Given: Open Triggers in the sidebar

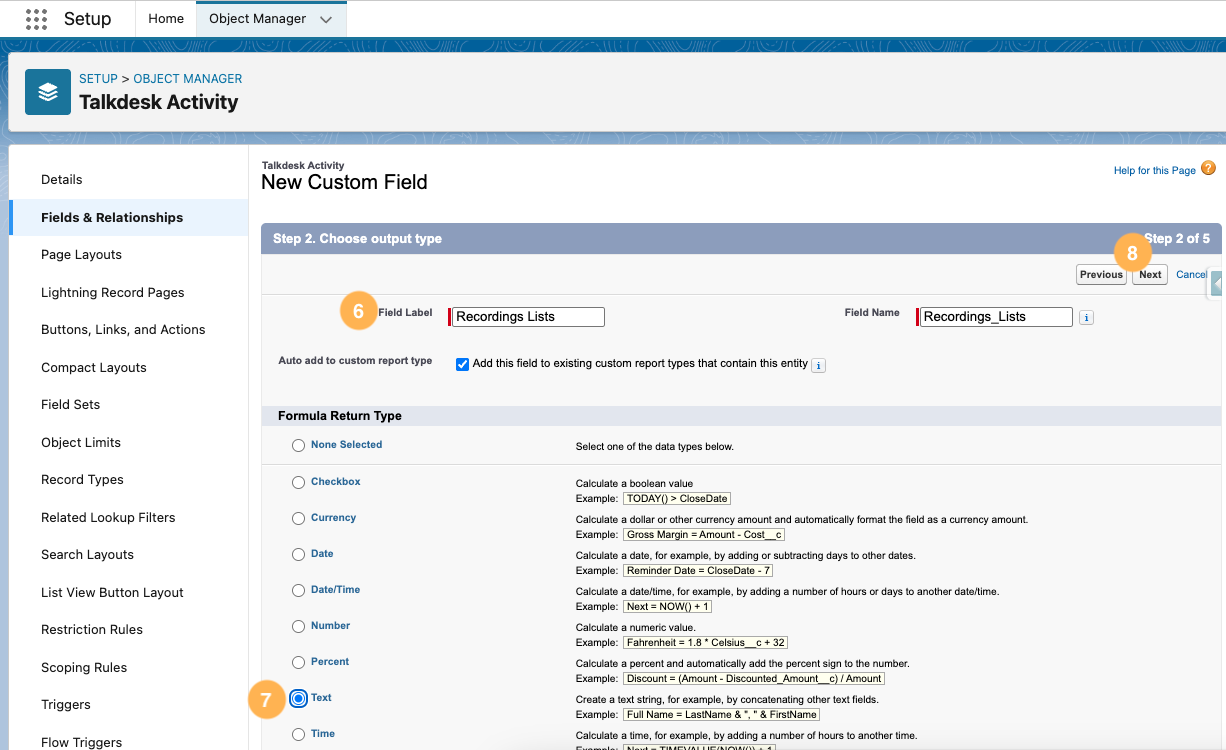Looking at the screenshot, I should pyautogui.click(x=66, y=705).
